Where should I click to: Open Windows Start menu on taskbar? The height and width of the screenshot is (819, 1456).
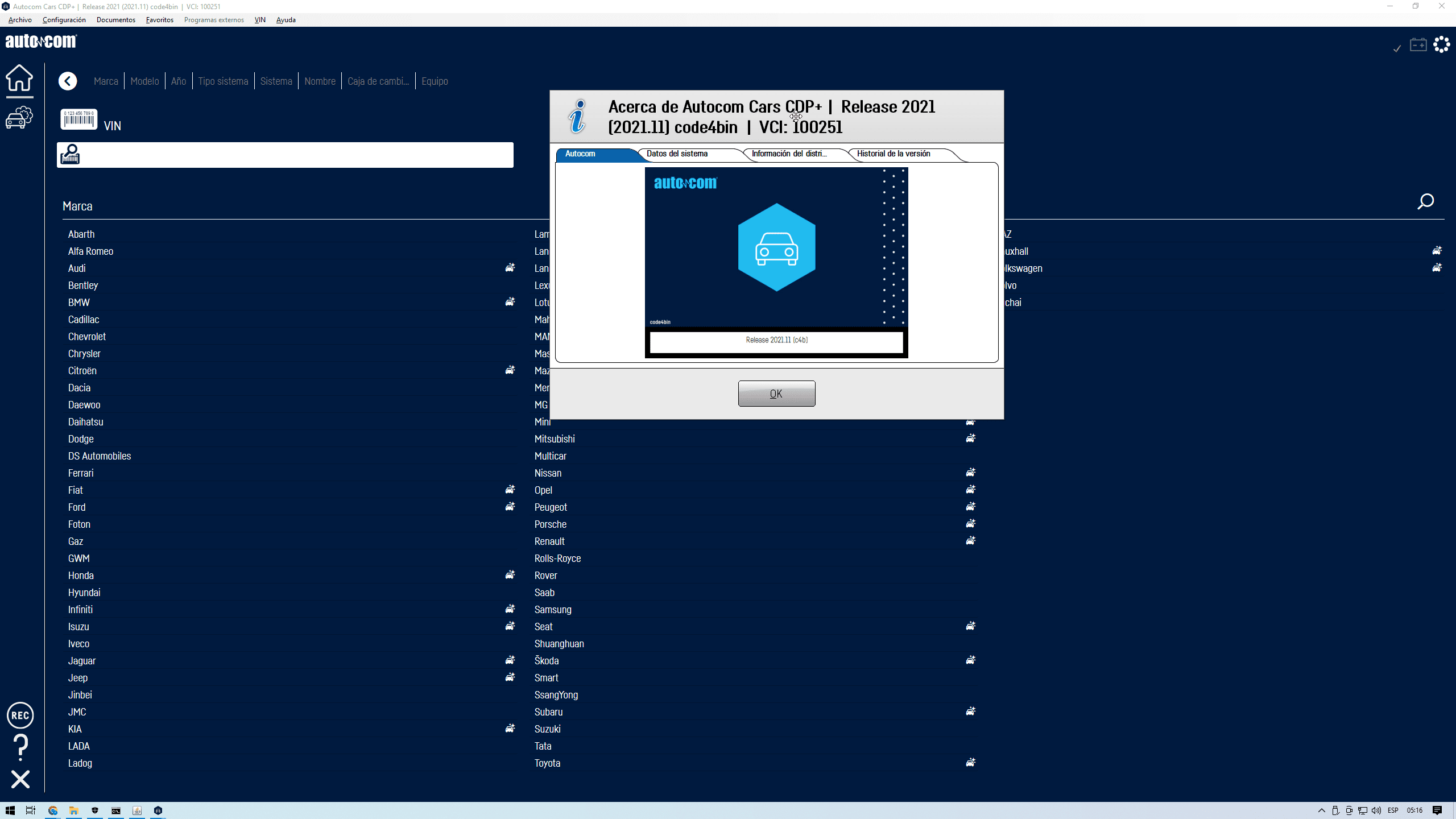10,810
